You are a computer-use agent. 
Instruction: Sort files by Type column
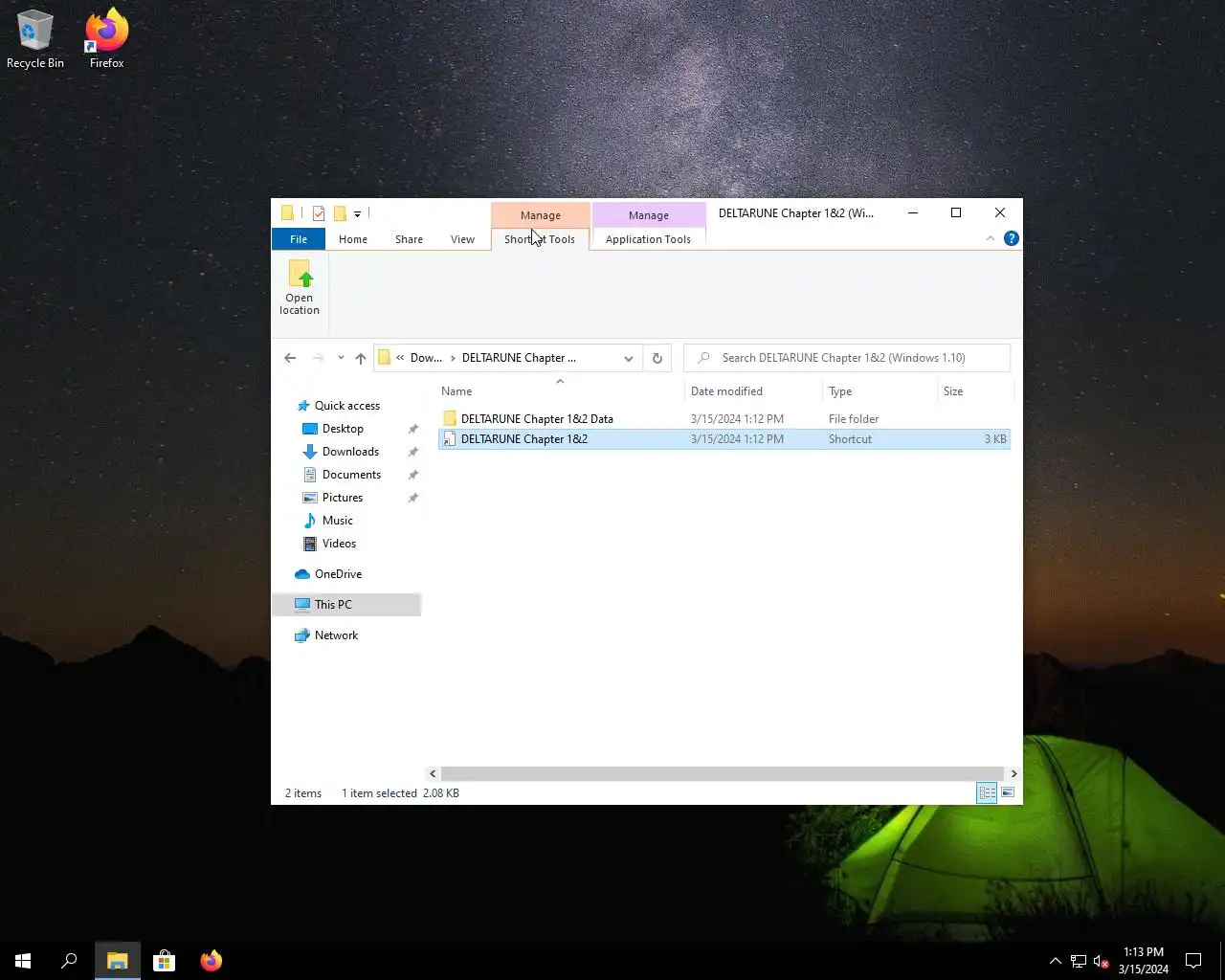[x=880, y=391]
